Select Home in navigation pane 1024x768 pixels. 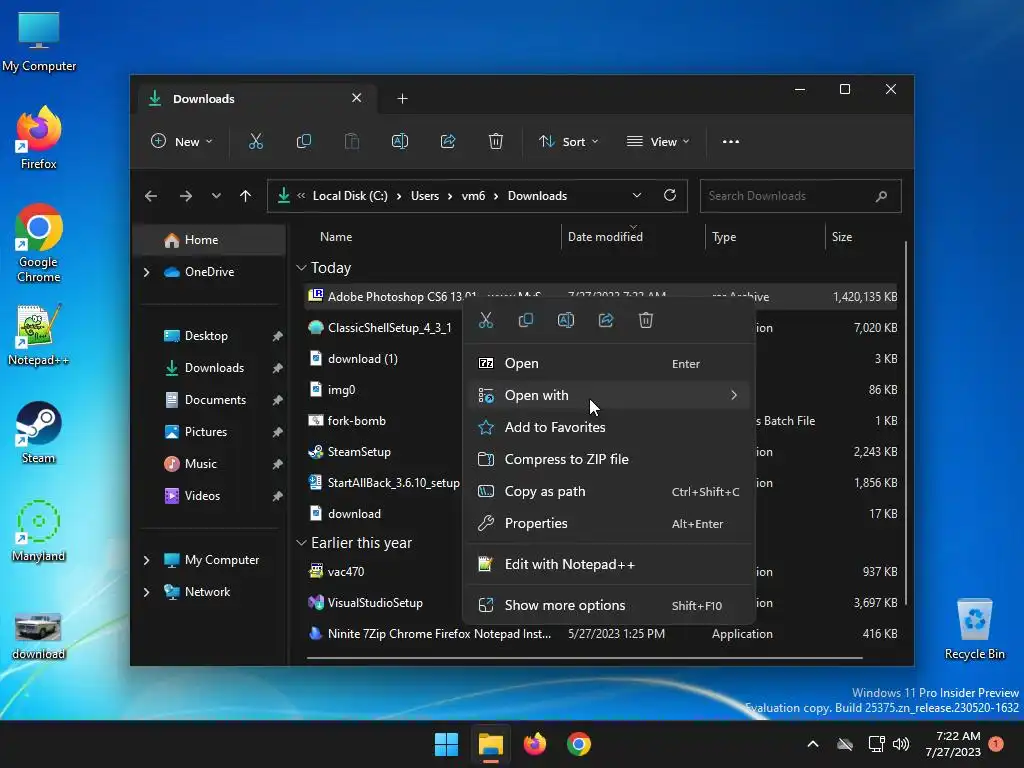coord(209,240)
